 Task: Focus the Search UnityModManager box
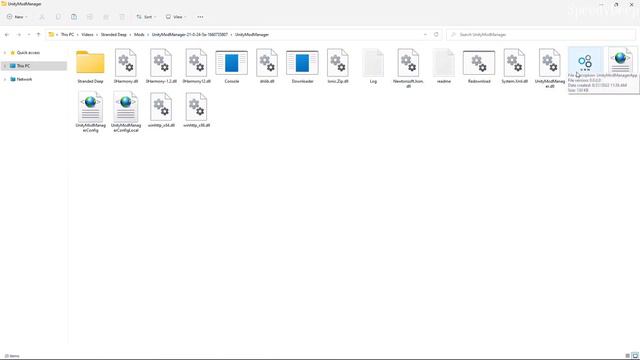point(541,35)
